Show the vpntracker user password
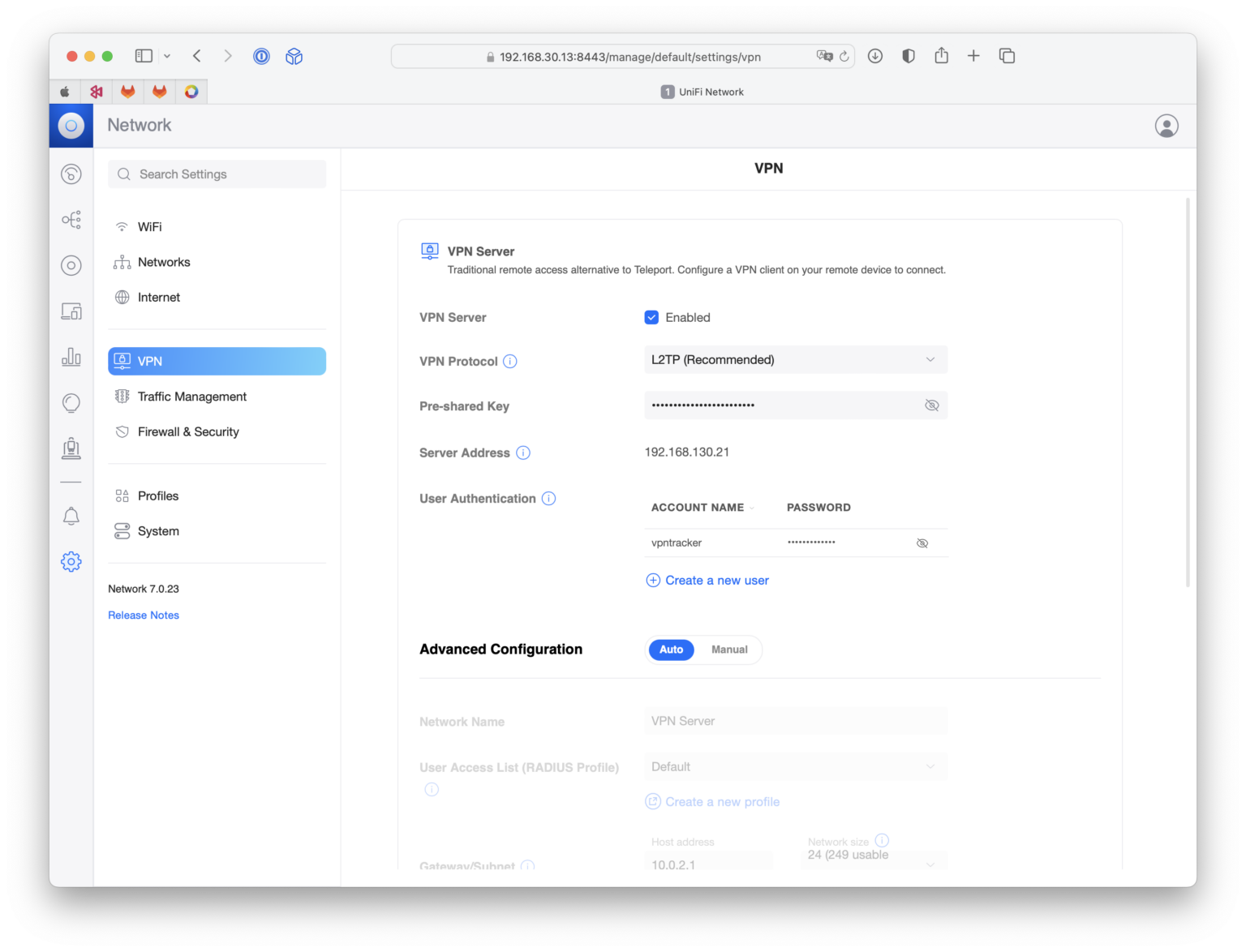1246x952 pixels. (922, 542)
